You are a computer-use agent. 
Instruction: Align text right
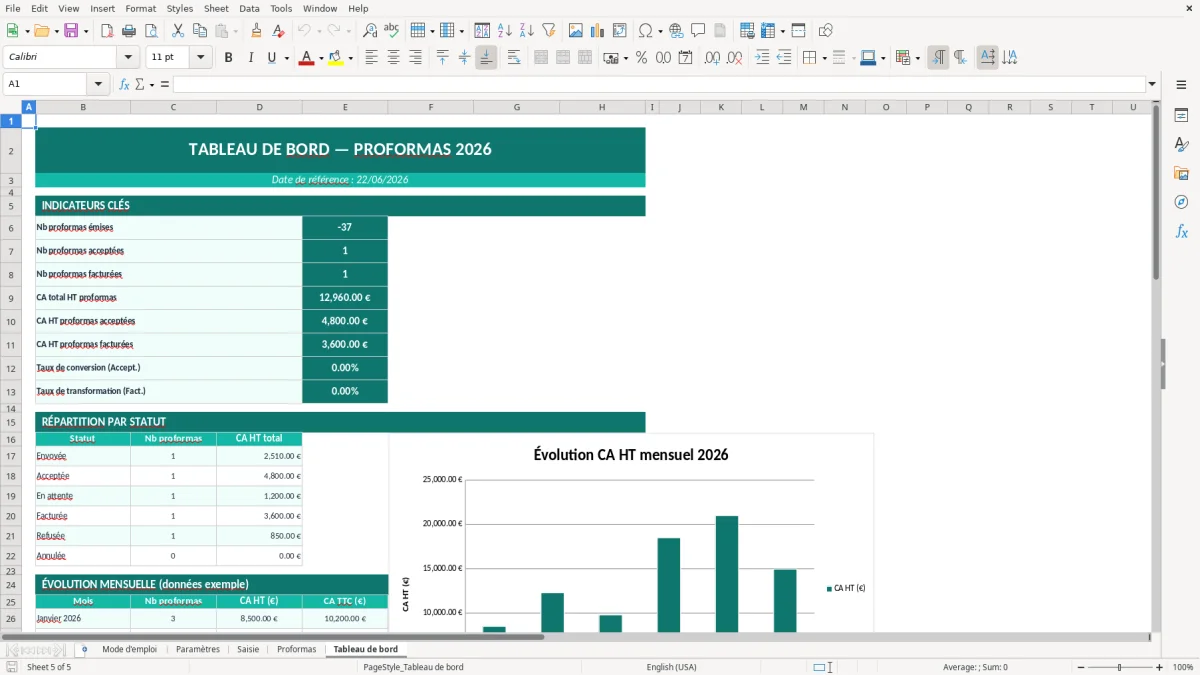[x=415, y=58]
